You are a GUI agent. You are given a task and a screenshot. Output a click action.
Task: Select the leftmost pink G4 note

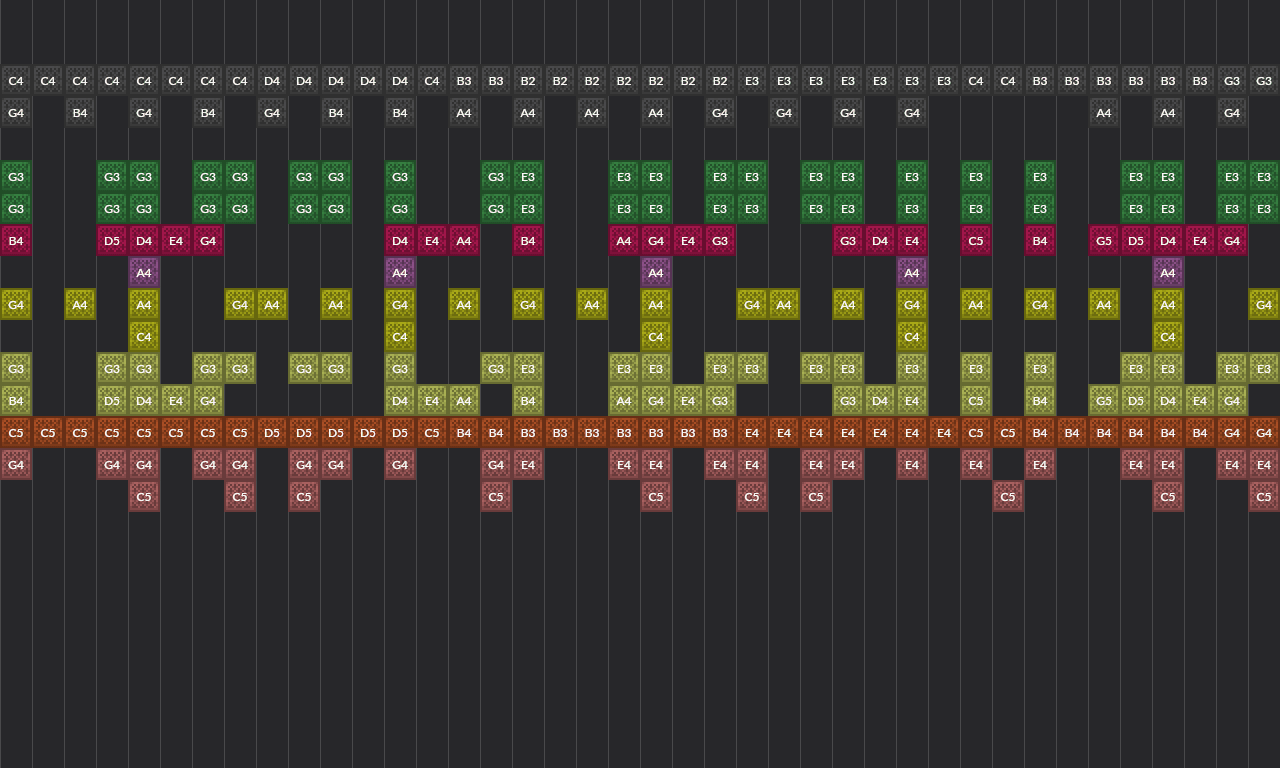coord(16,464)
